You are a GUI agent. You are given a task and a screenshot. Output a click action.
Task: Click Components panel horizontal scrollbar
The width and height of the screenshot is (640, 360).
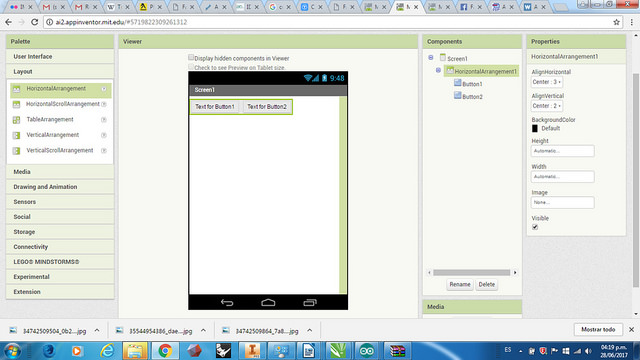point(471,273)
